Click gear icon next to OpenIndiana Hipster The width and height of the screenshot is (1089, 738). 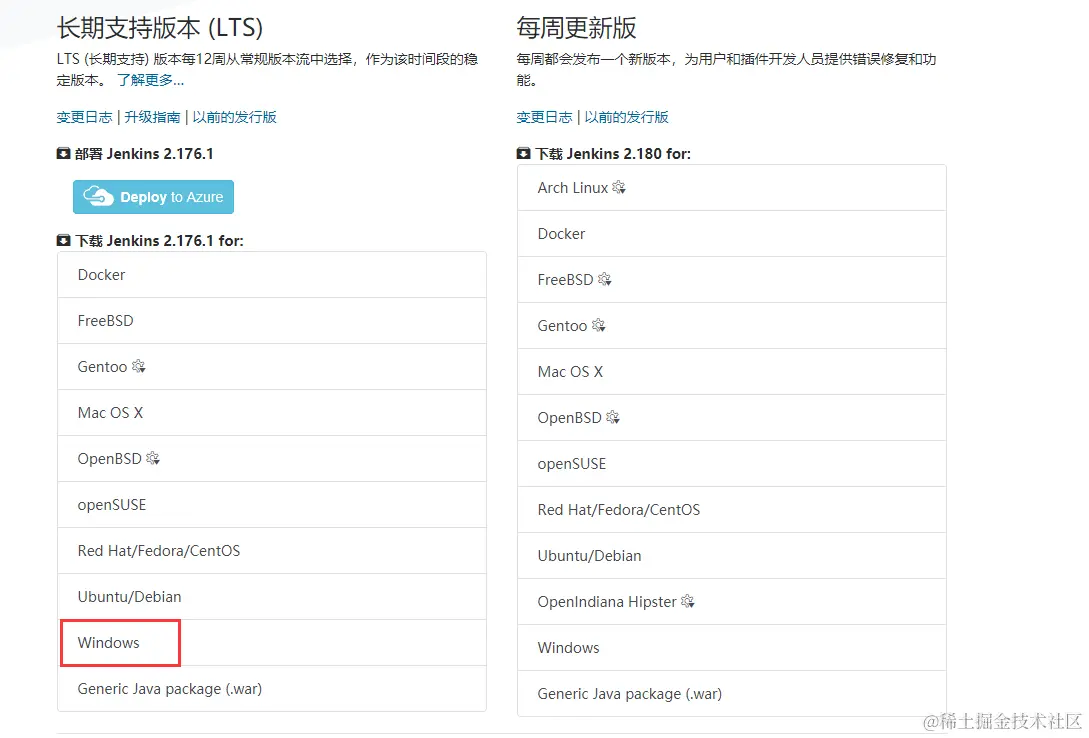pyautogui.click(x=688, y=601)
